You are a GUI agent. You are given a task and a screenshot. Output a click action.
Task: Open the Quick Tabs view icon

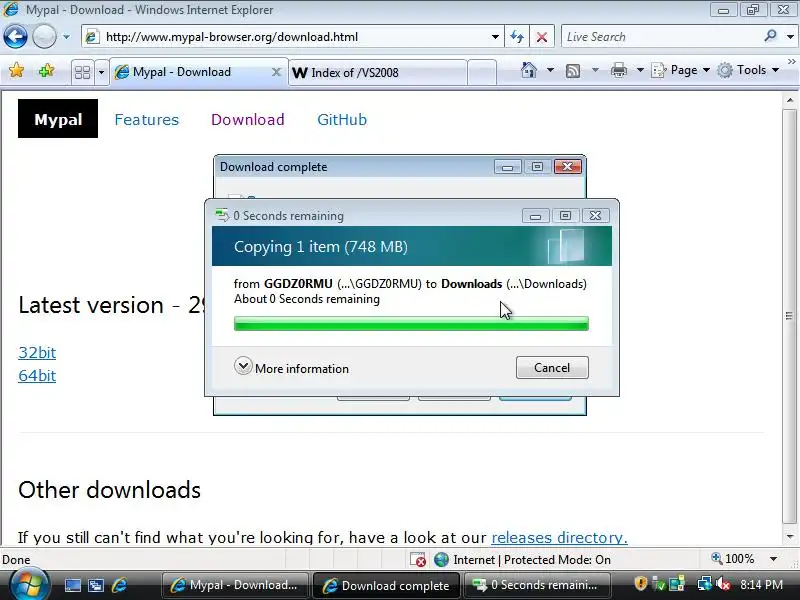pos(82,72)
